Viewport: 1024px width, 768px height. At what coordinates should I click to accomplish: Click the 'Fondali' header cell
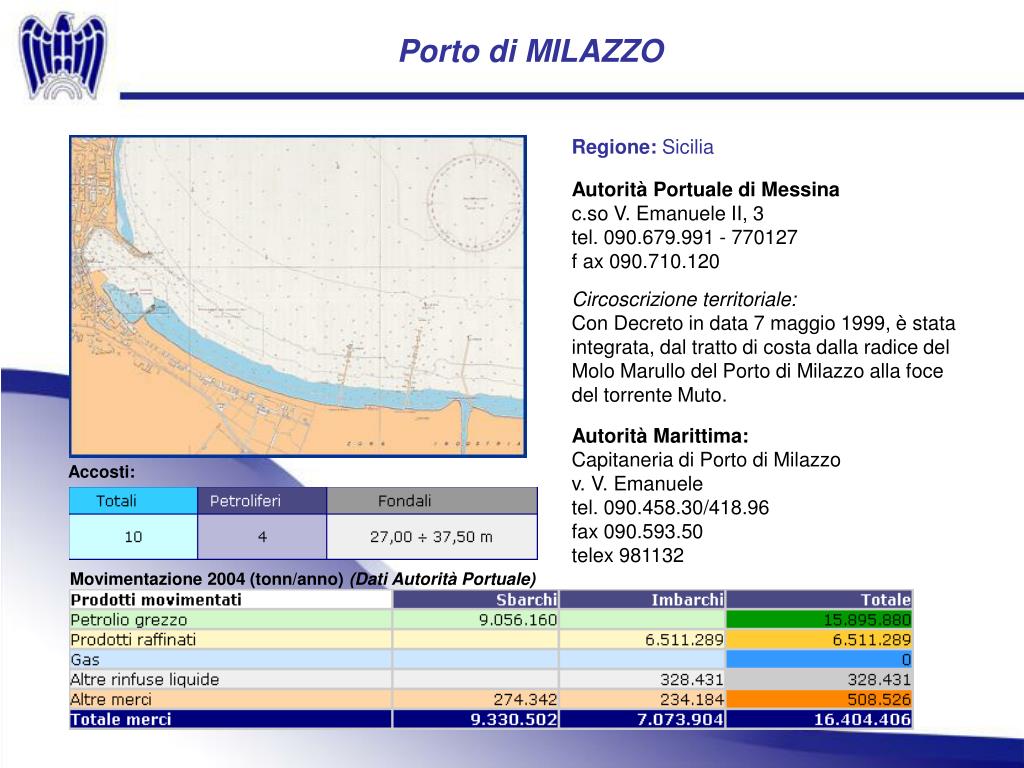432,501
